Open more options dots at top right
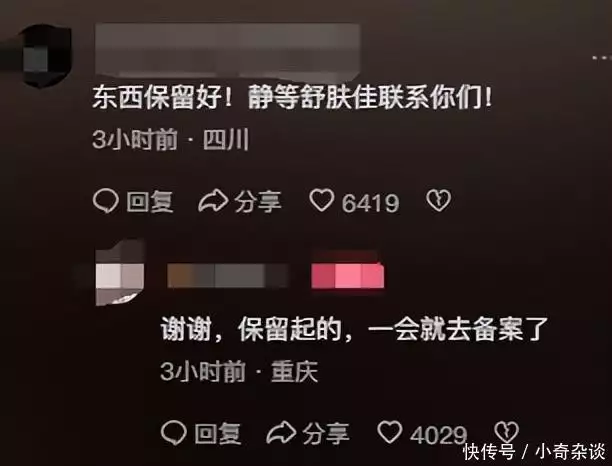 tap(601, 58)
